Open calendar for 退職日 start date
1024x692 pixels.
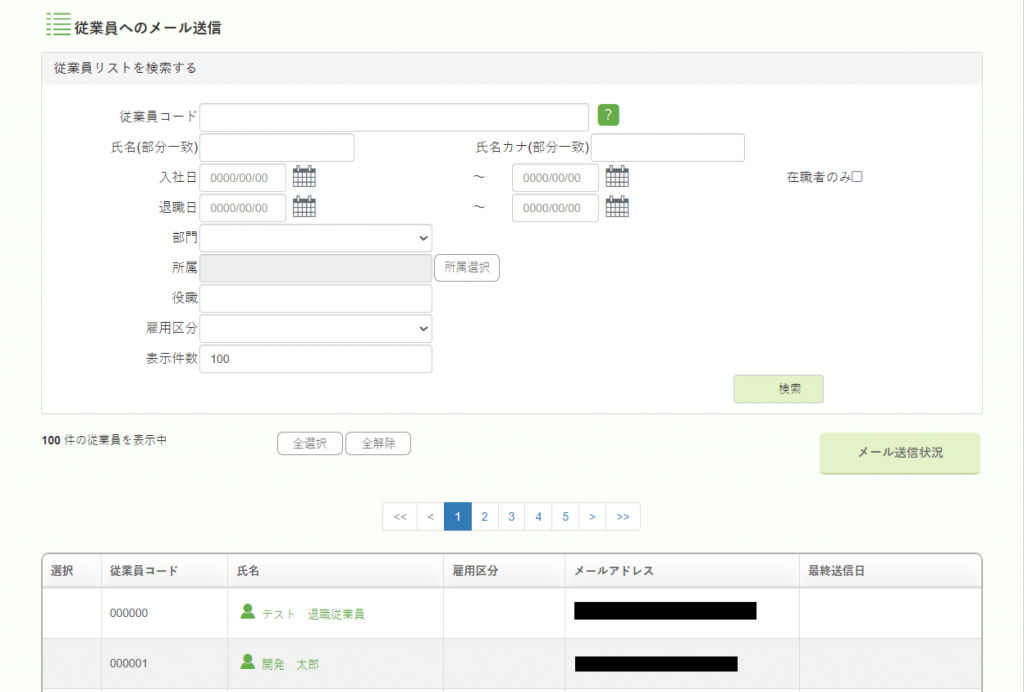pyautogui.click(x=304, y=207)
